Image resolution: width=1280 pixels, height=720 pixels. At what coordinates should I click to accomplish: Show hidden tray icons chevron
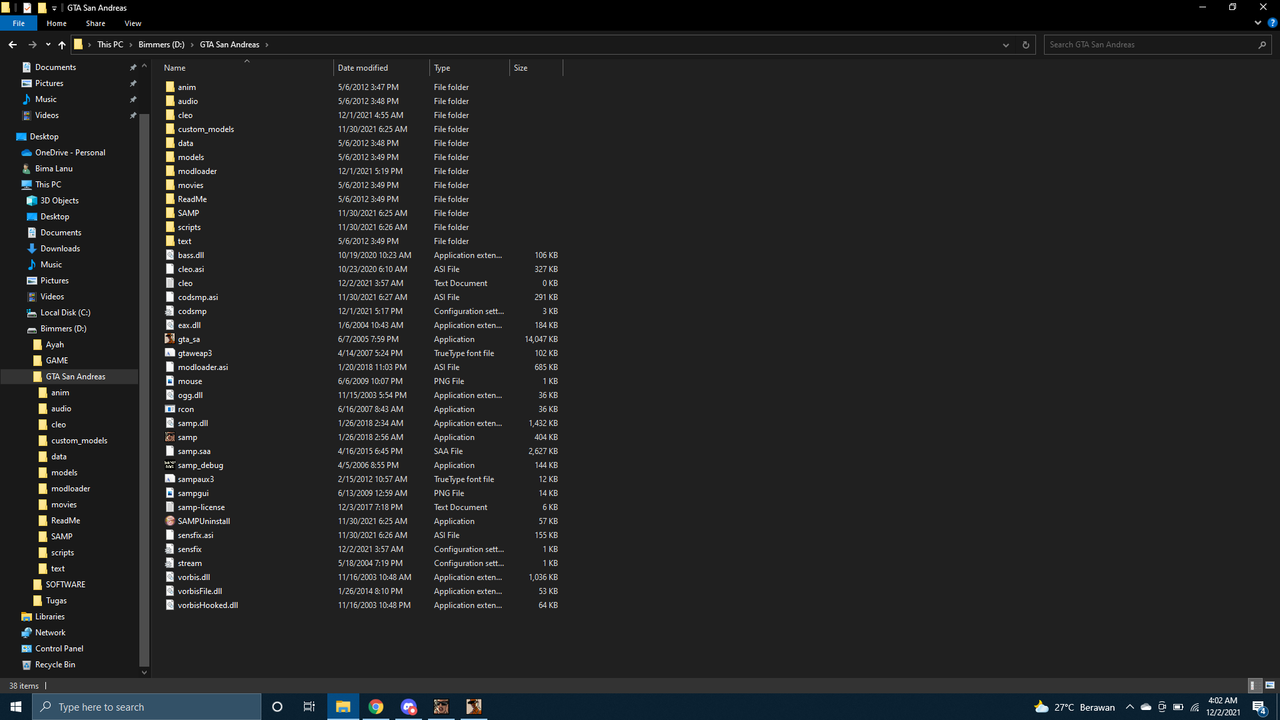coord(1130,707)
